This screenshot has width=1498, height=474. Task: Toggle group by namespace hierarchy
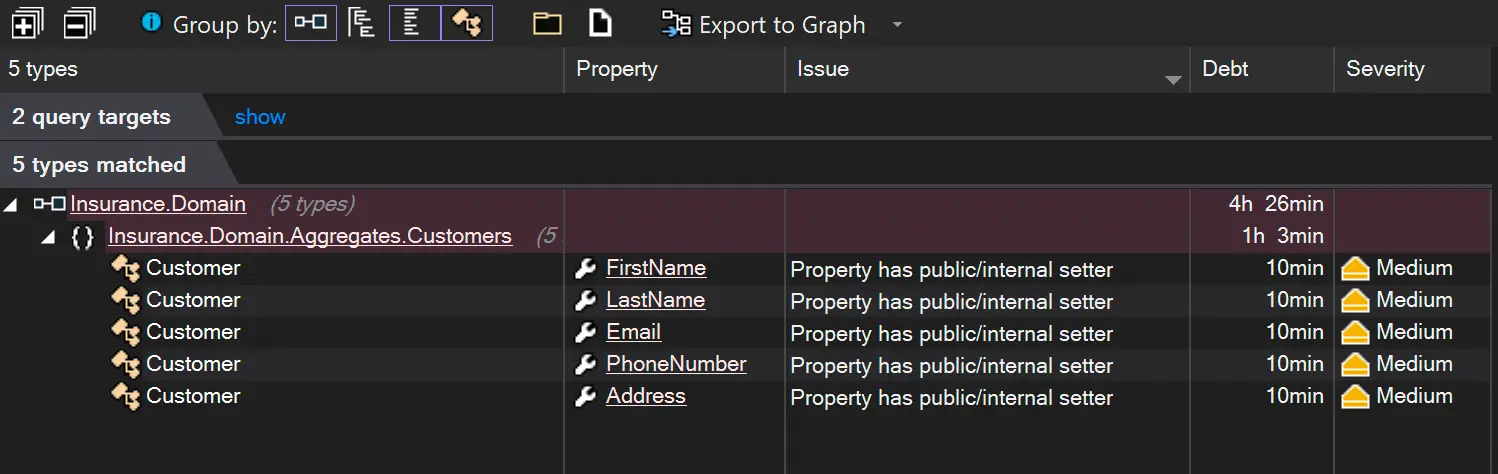tap(362, 22)
